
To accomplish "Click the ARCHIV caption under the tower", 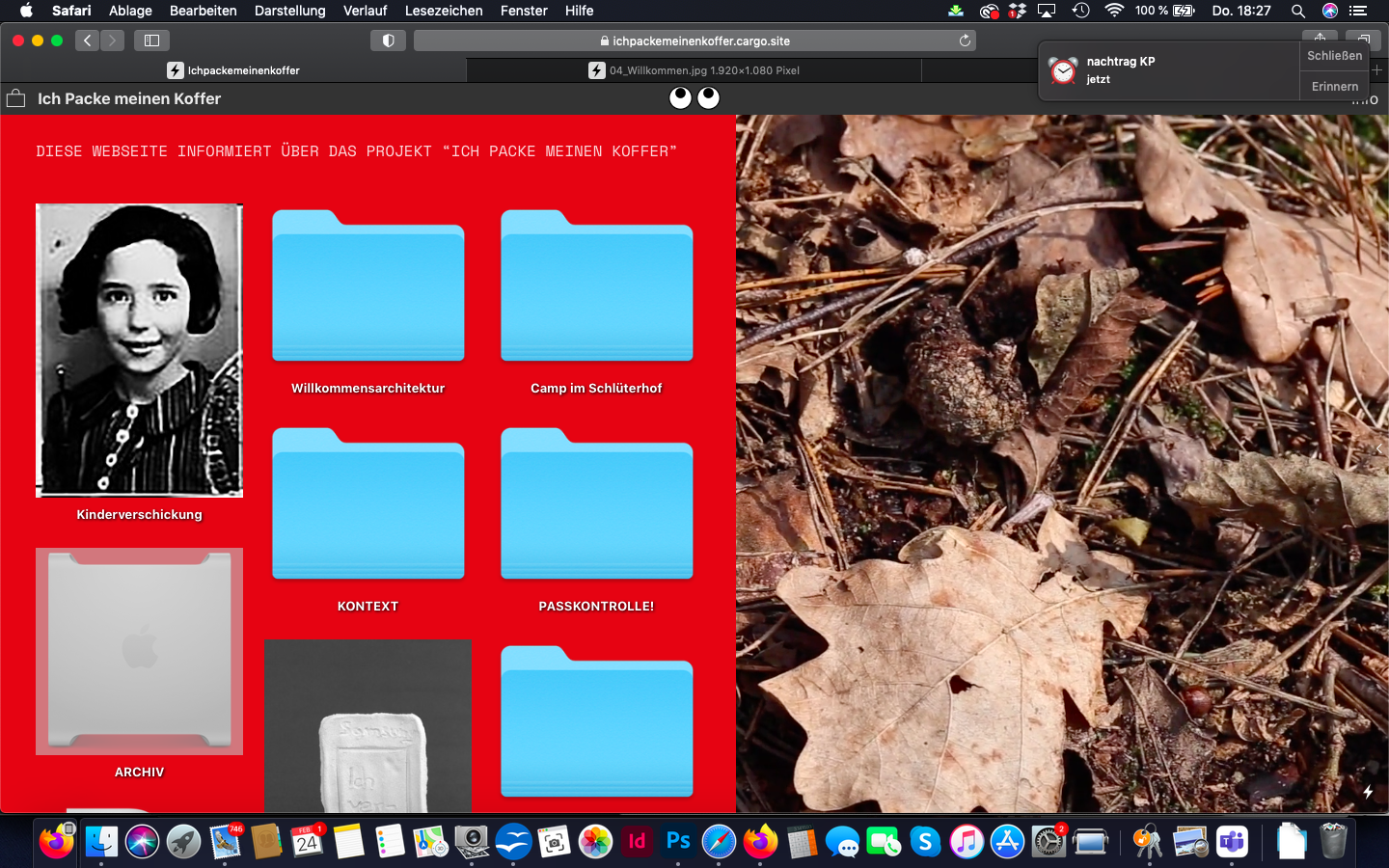I will 140,773.
